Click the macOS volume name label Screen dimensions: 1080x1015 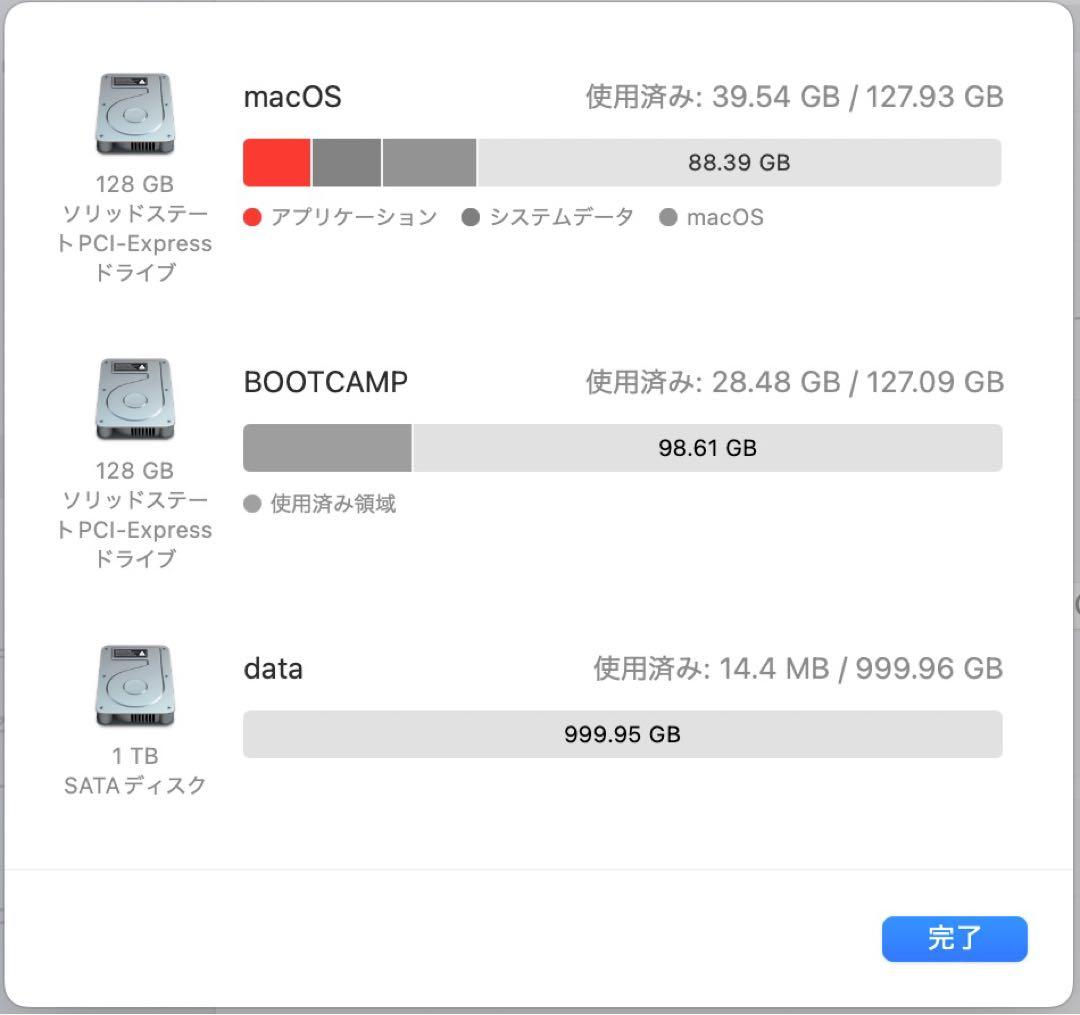pos(291,96)
